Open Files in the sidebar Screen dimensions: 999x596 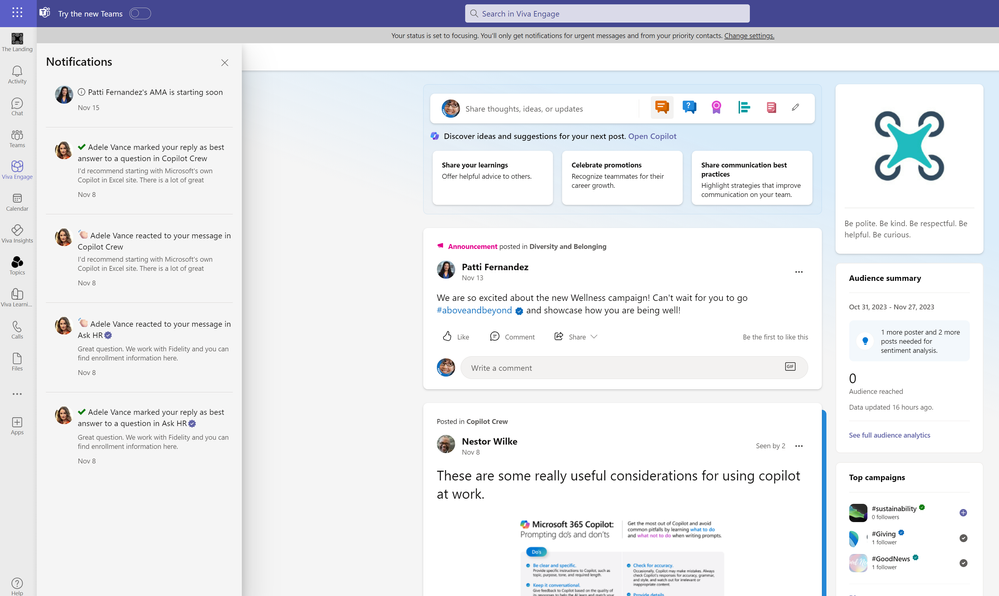click(17, 361)
